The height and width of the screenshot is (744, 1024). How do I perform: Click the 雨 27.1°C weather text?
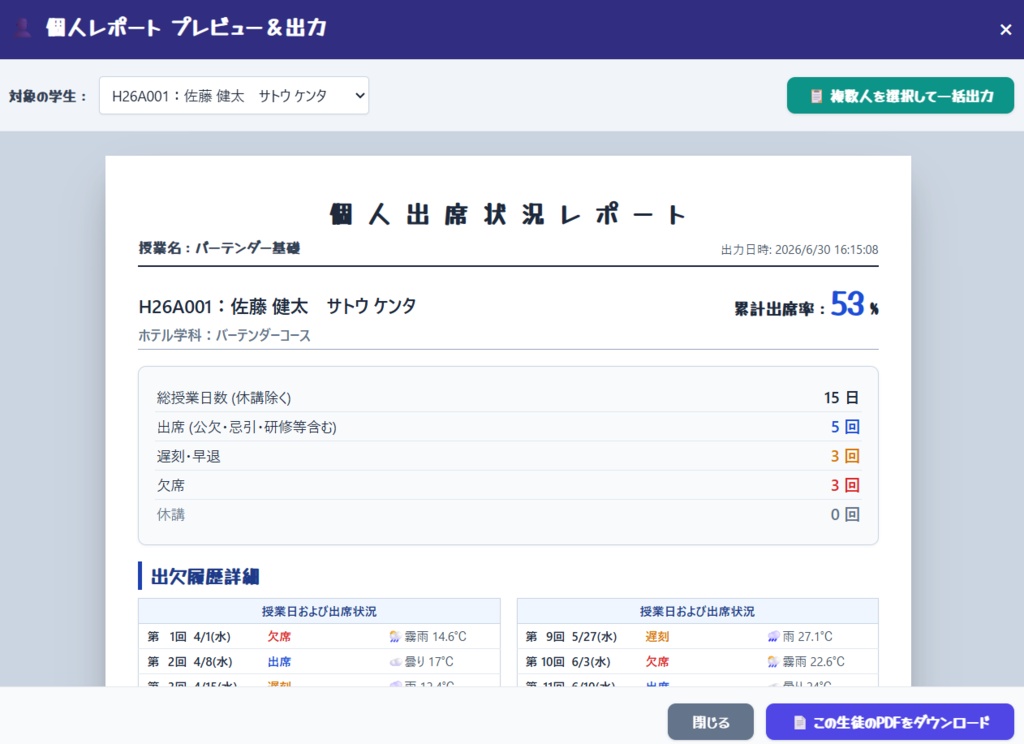(x=807, y=636)
